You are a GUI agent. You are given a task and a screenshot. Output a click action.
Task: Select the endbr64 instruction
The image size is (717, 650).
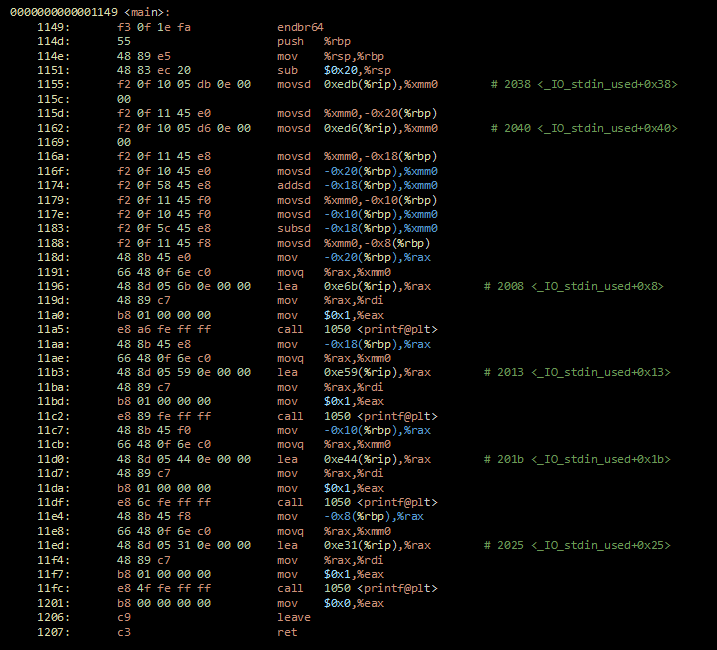(x=300, y=27)
